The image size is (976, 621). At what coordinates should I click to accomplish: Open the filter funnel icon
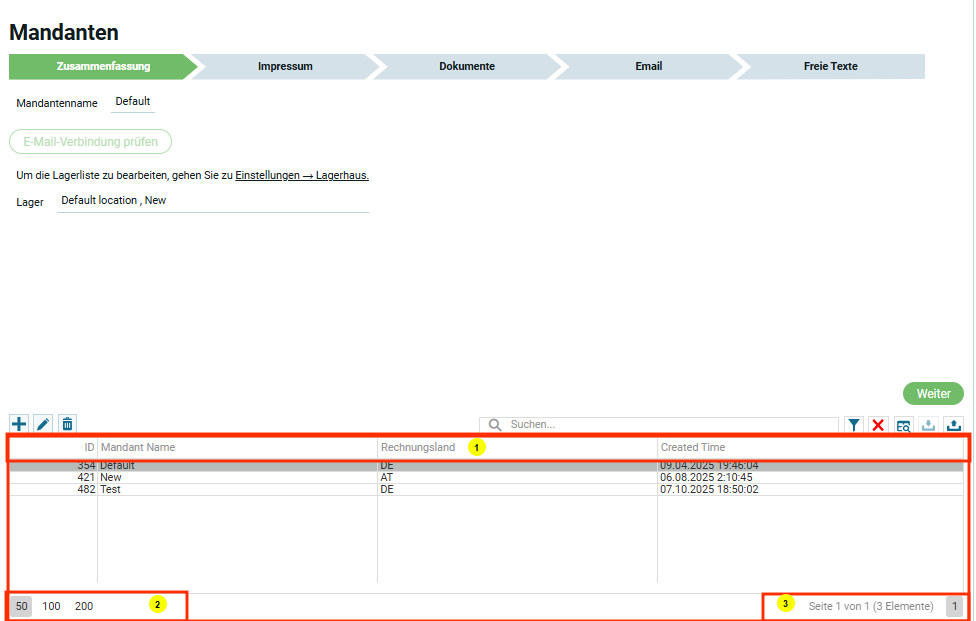(854, 425)
